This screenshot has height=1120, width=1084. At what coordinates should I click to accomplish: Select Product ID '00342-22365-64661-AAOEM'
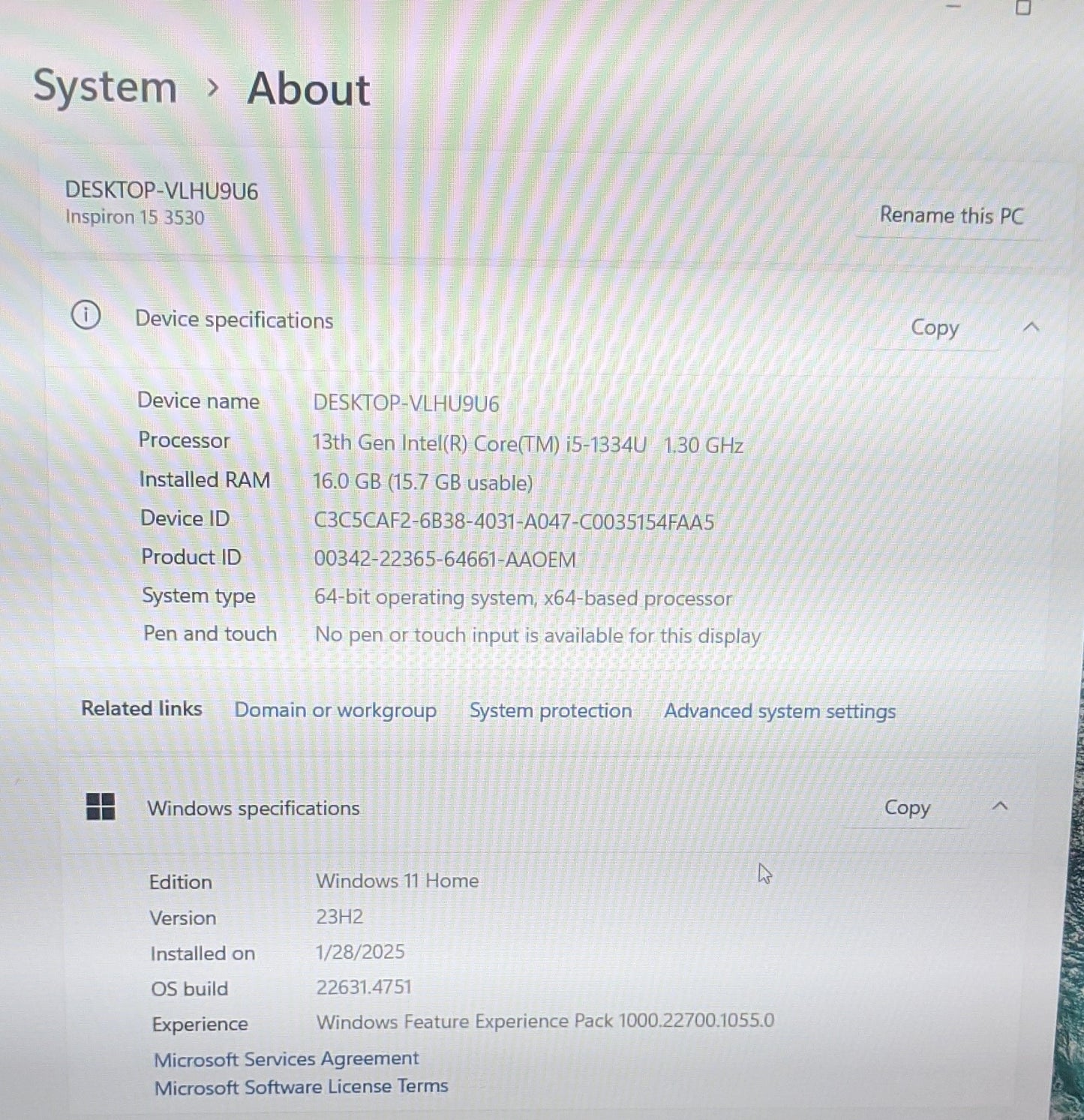(x=445, y=560)
